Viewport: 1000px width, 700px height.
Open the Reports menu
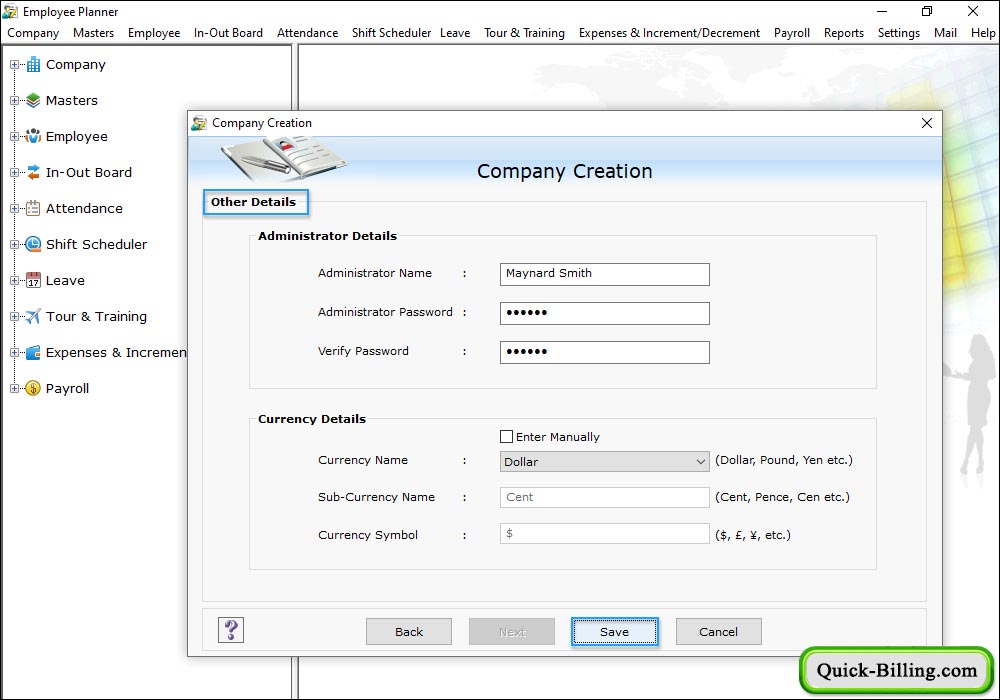pos(844,33)
